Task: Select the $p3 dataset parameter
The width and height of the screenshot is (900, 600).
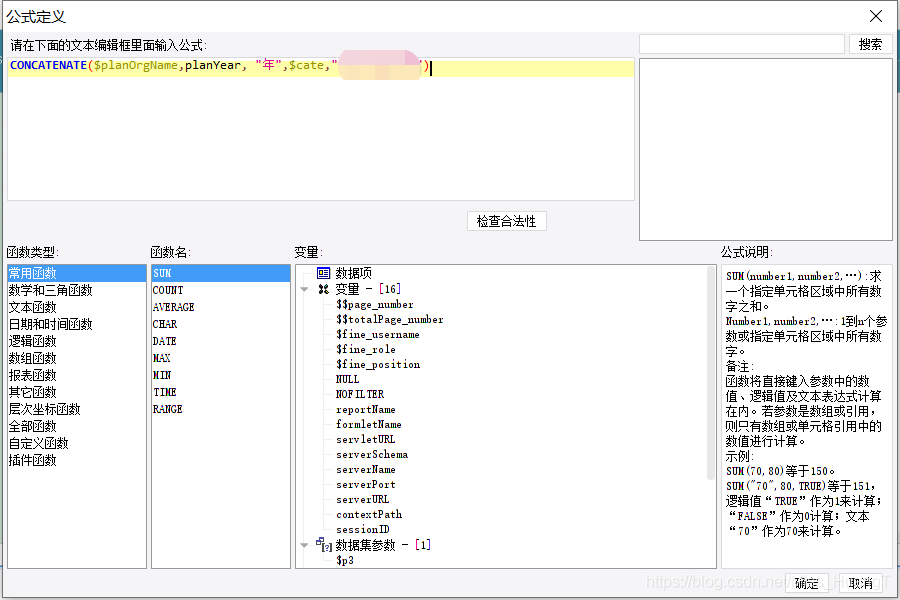Action: click(x=345, y=560)
